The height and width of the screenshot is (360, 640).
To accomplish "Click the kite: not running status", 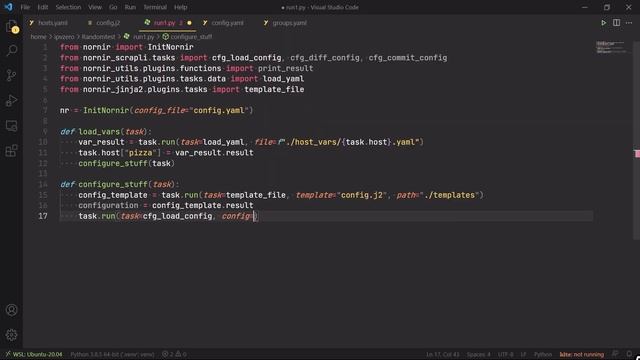I will (582, 354).
